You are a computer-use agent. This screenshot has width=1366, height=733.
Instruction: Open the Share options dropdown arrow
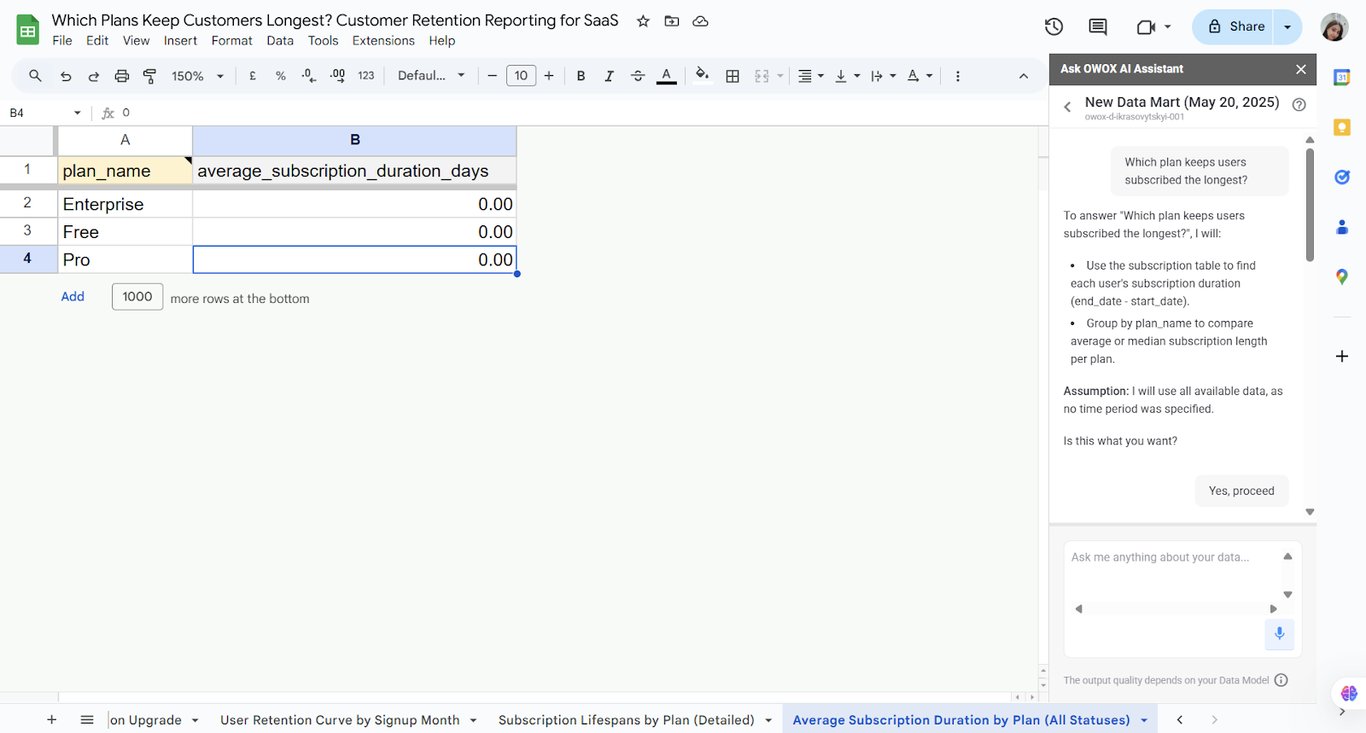pyautogui.click(x=1288, y=27)
